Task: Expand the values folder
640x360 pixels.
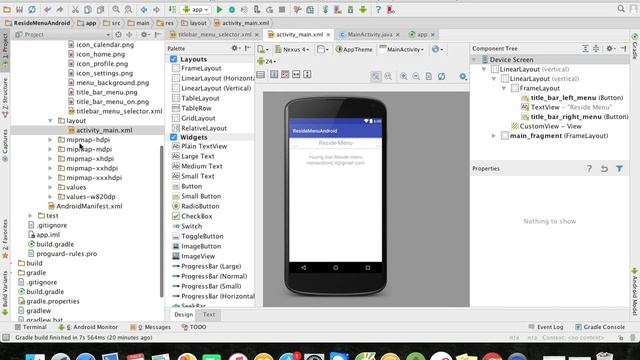Action: 50,187
